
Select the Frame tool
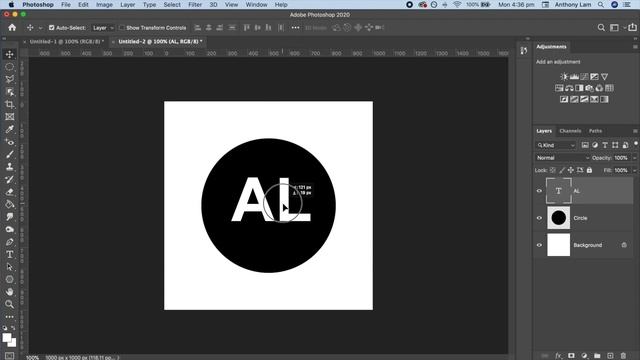9,117
